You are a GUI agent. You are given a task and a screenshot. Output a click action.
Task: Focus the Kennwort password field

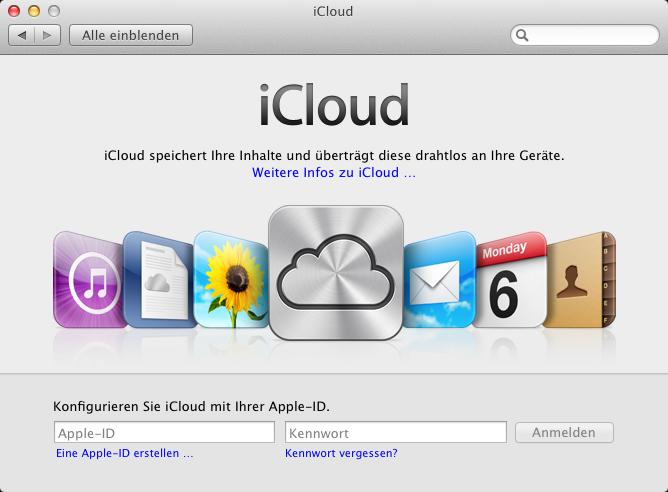(x=396, y=432)
